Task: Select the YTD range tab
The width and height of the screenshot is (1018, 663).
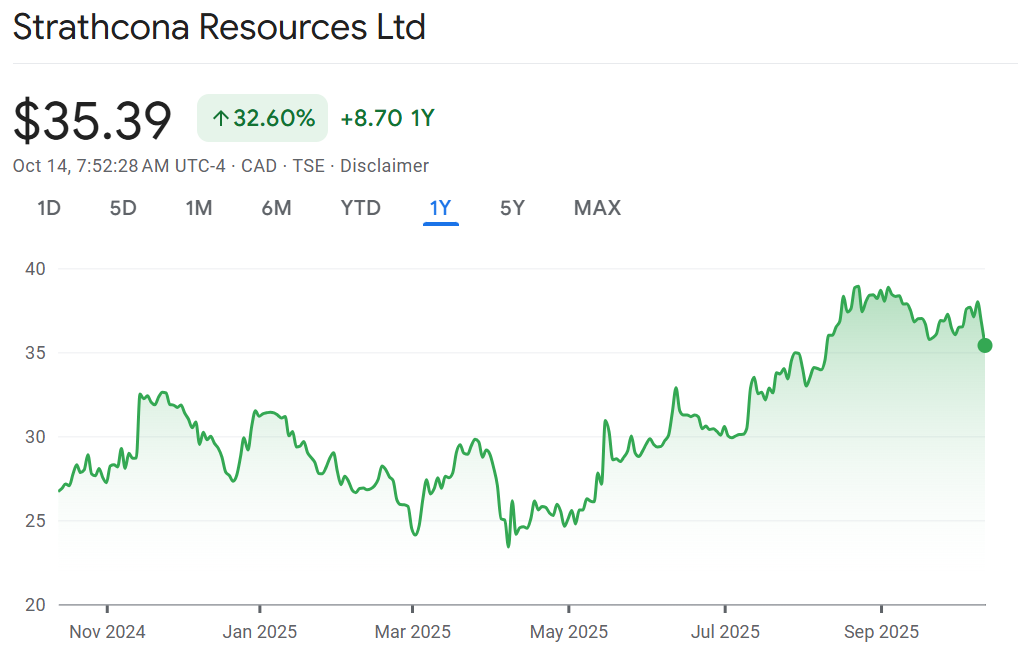Action: pyautogui.click(x=360, y=208)
